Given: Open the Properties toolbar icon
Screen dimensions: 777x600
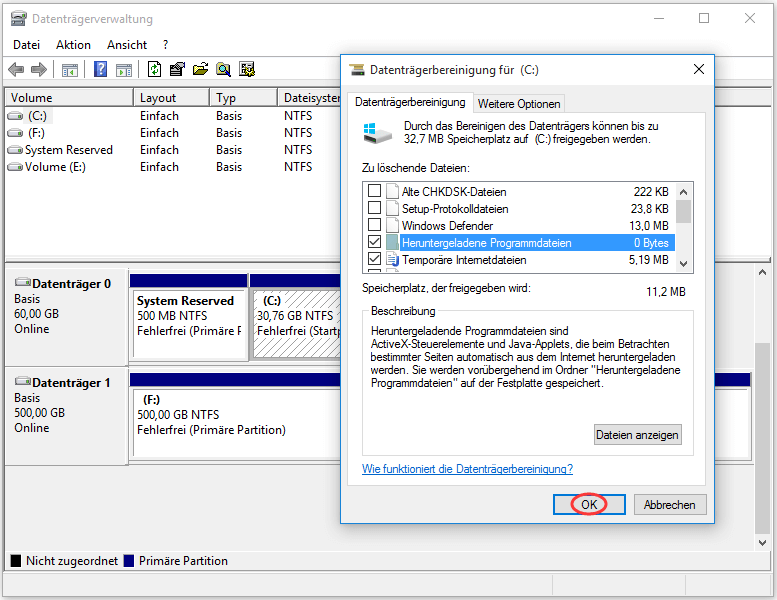Looking at the screenshot, I should pyautogui.click(x=177, y=69).
